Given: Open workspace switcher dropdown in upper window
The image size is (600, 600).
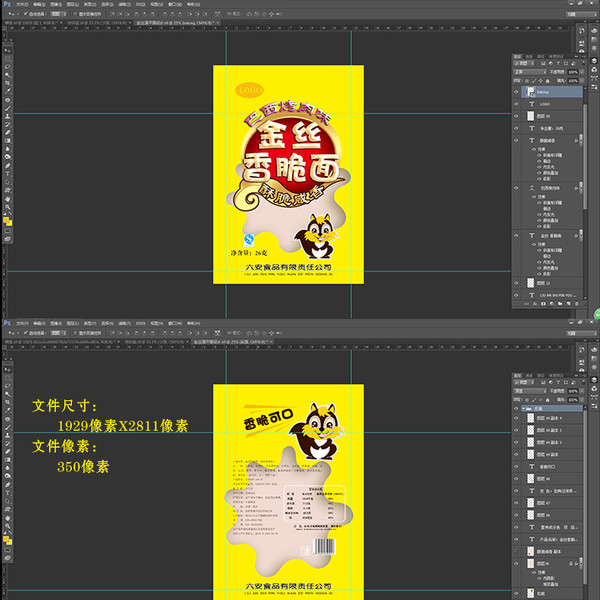Looking at the screenshot, I should [581, 14].
